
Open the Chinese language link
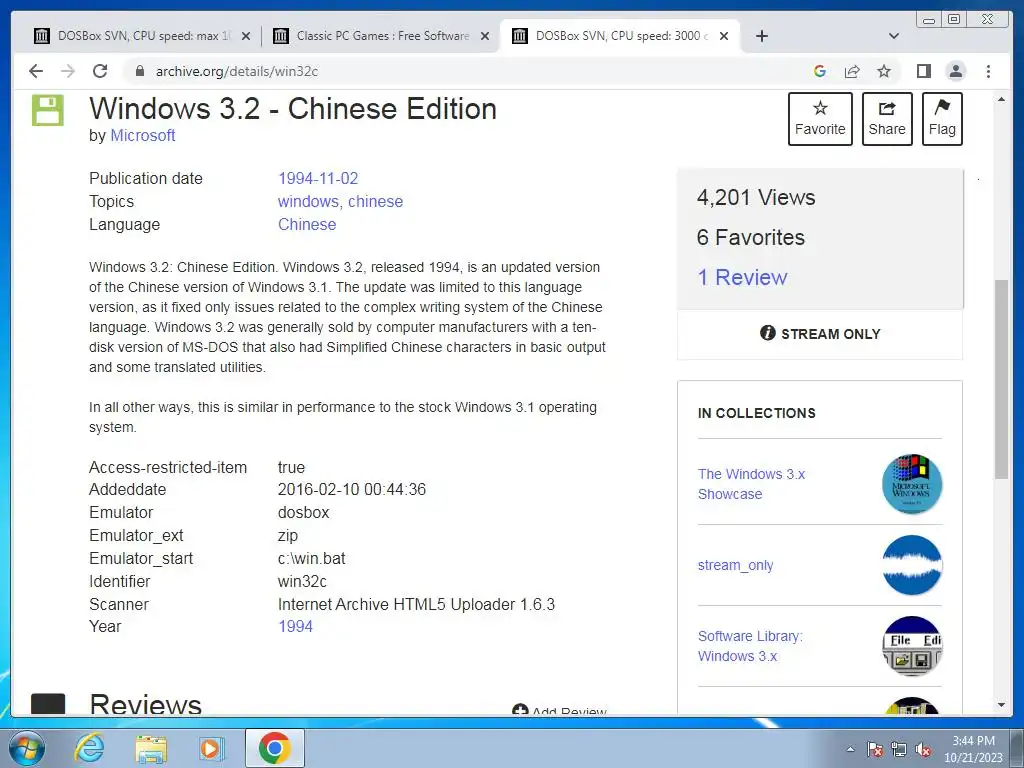tap(307, 225)
